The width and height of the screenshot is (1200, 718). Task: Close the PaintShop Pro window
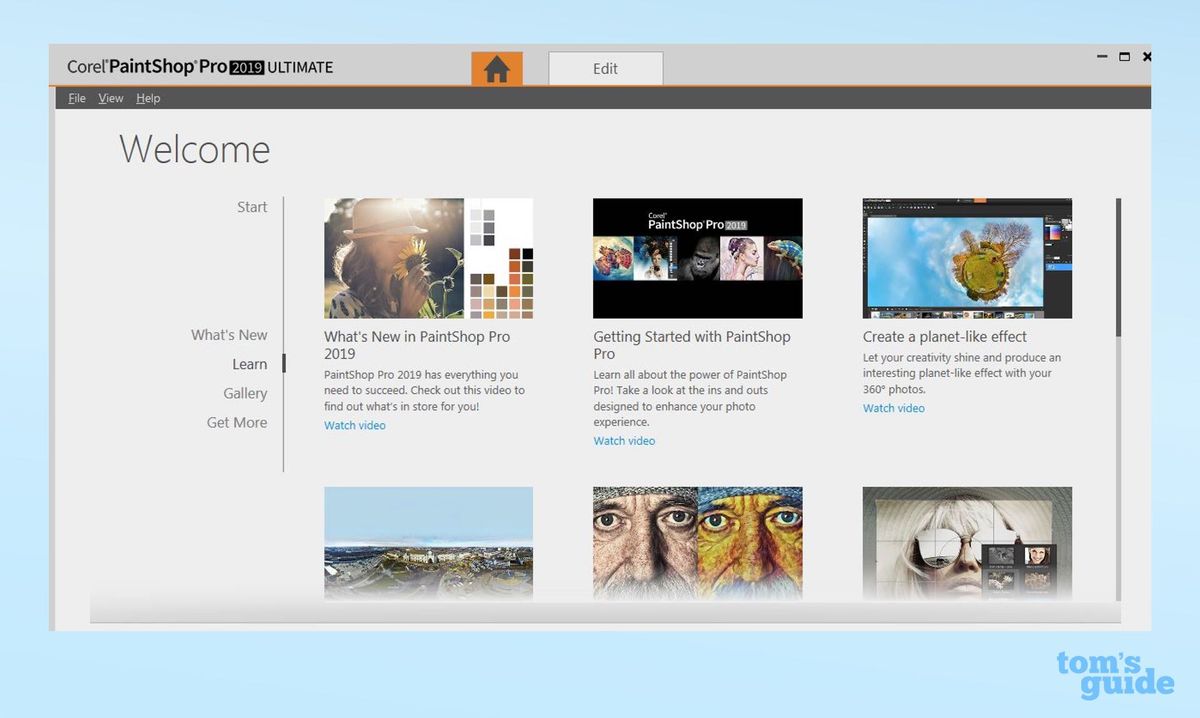pos(1146,57)
